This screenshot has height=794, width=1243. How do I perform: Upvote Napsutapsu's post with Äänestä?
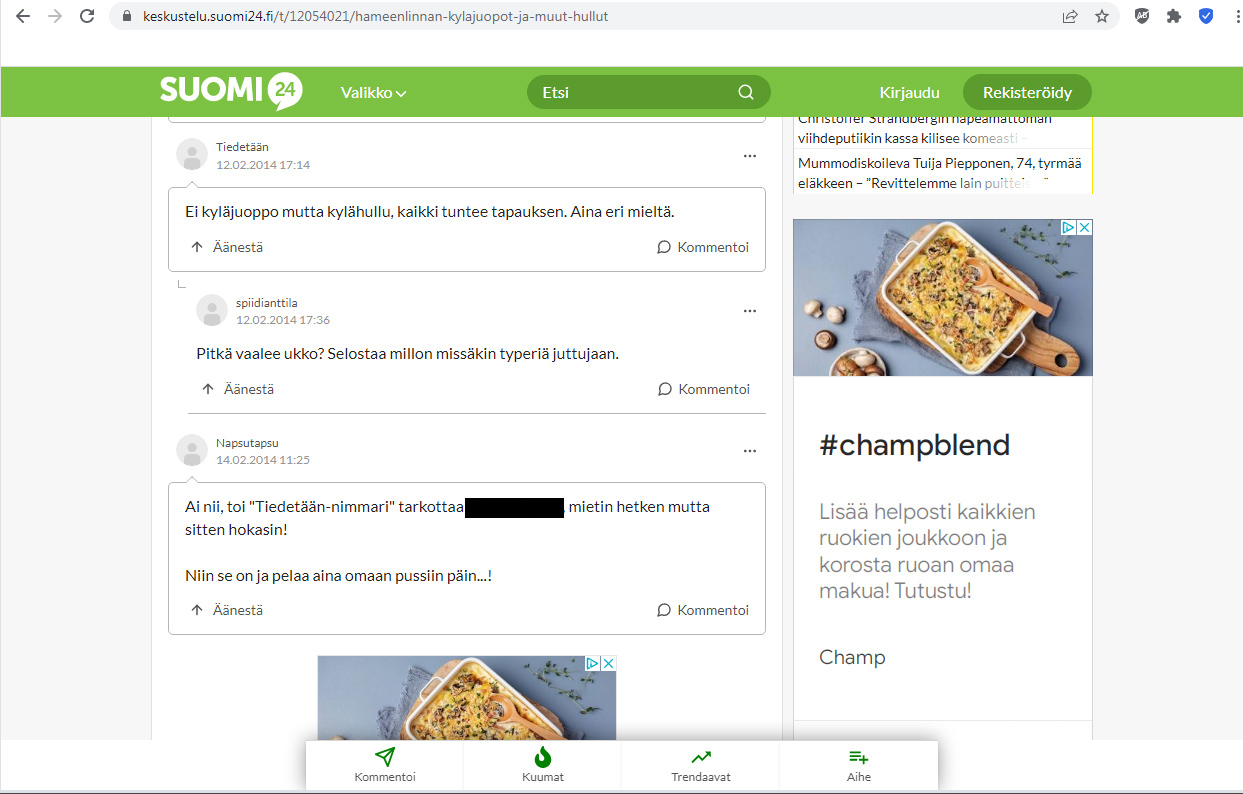pyautogui.click(x=227, y=610)
